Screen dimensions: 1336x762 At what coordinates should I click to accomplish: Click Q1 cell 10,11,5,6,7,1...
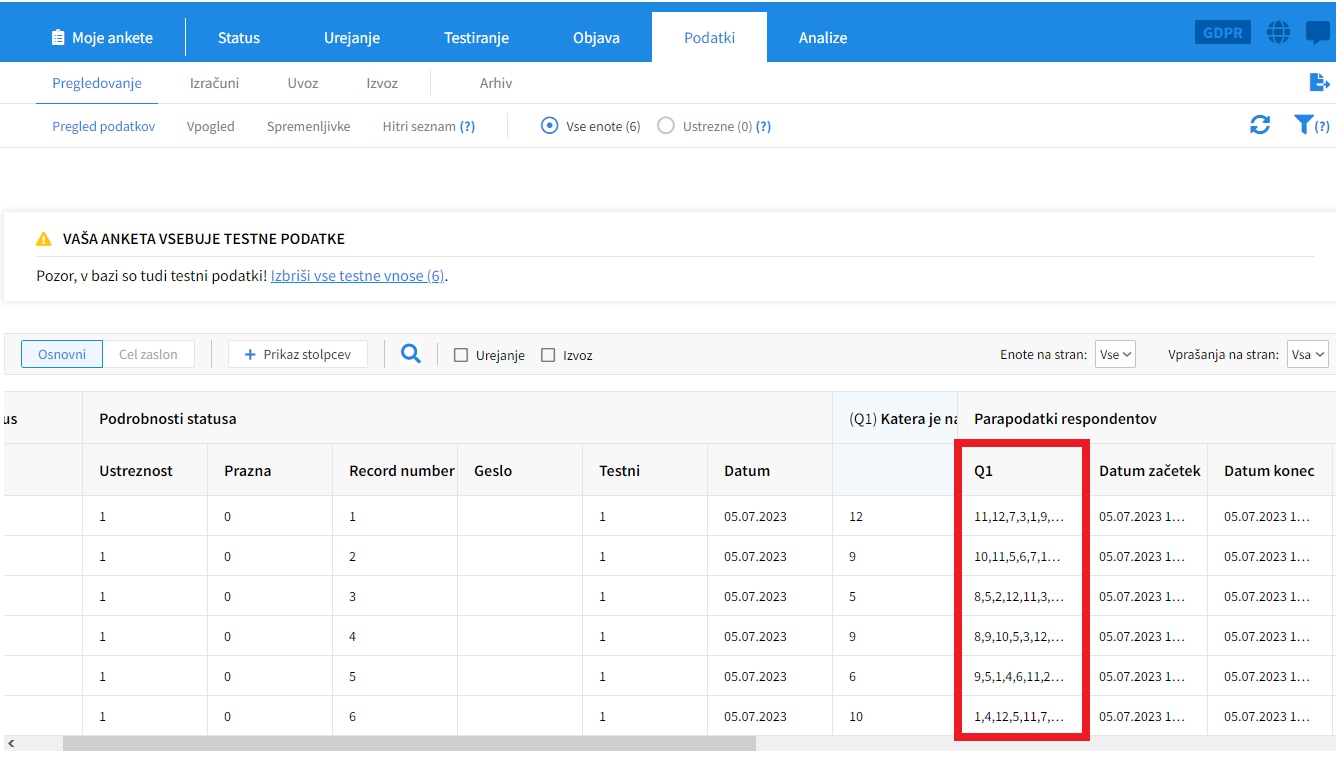click(1020, 556)
